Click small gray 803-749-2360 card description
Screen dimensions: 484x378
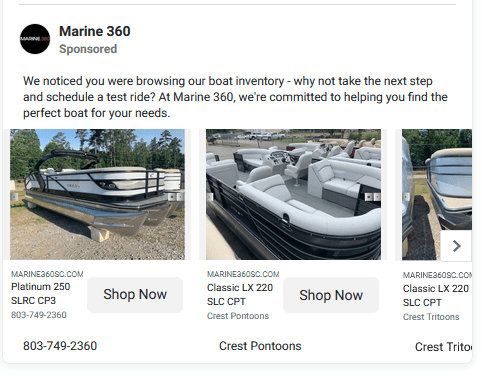click(39, 315)
